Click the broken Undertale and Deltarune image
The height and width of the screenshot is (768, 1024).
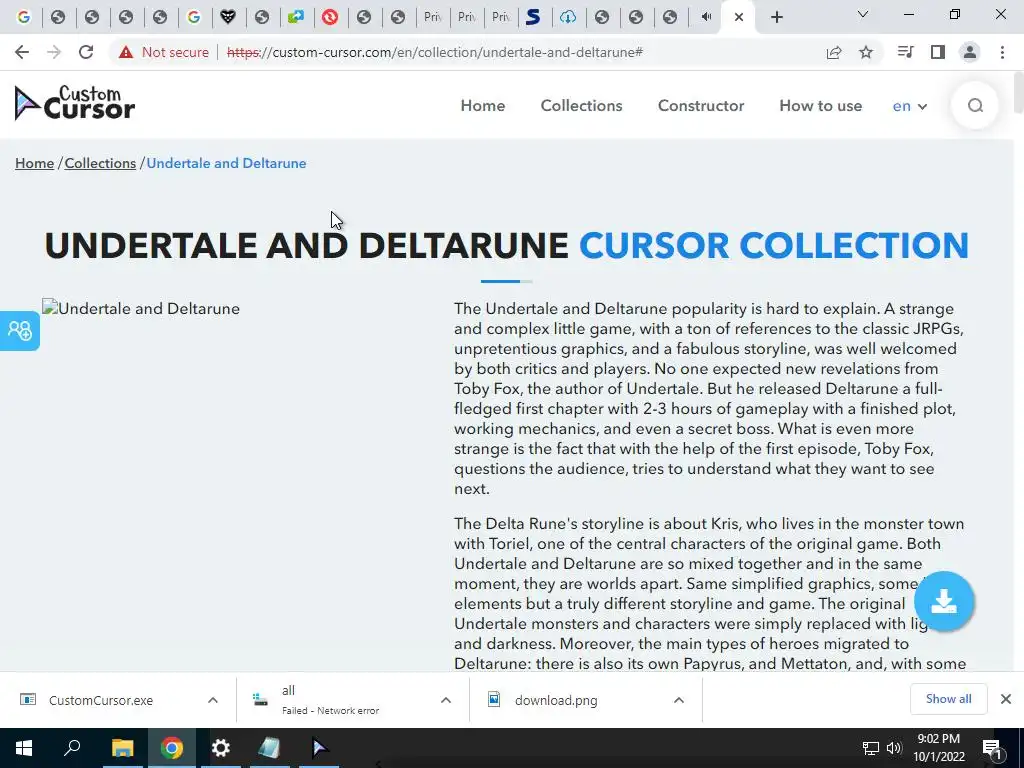point(141,308)
